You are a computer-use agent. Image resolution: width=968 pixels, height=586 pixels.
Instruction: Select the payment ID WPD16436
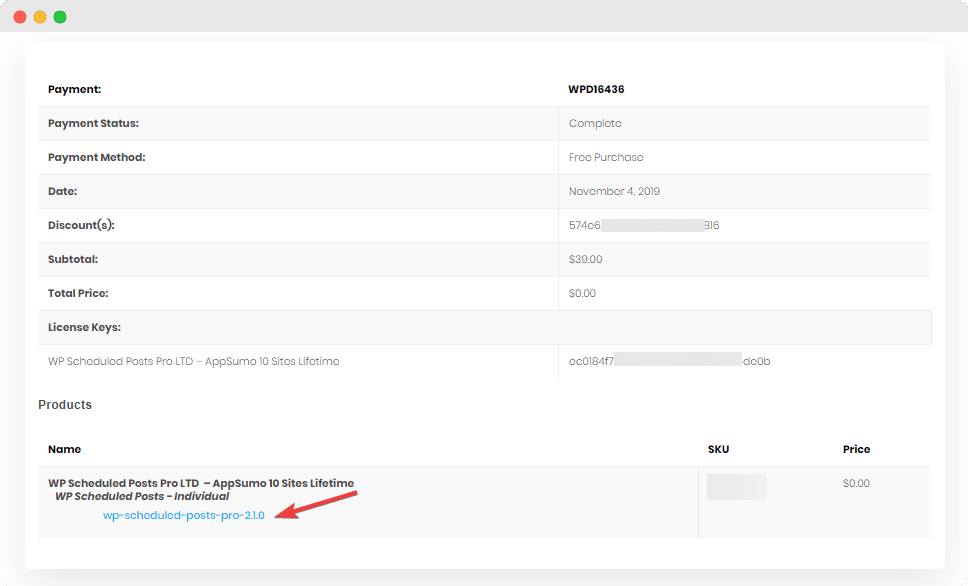(x=596, y=89)
